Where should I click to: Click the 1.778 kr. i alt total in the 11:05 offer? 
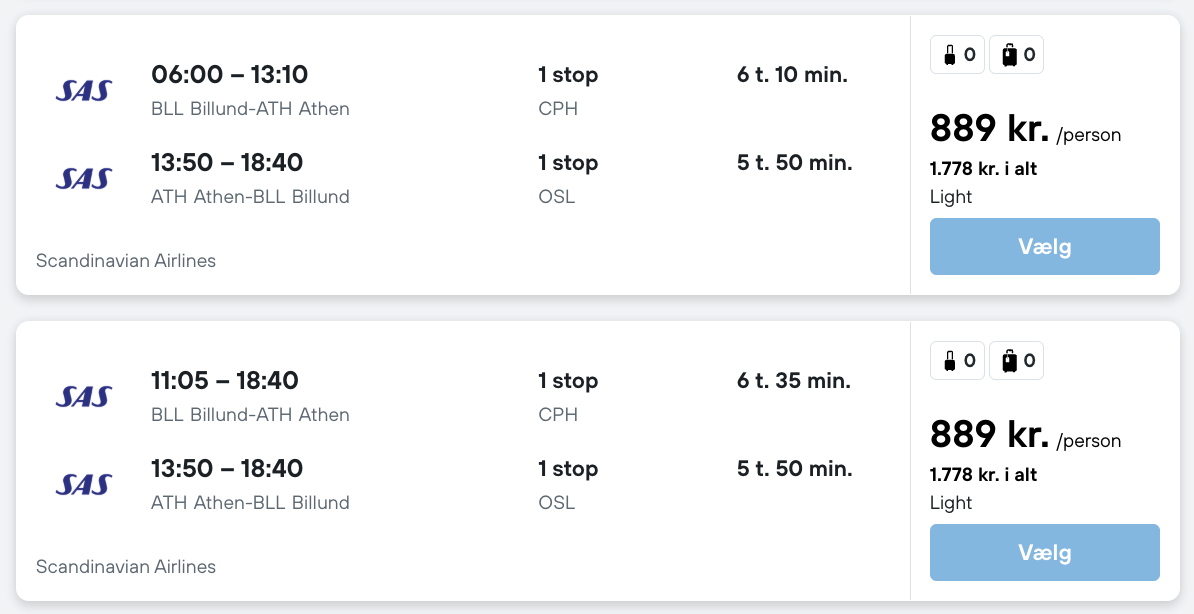click(x=983, y=475)
